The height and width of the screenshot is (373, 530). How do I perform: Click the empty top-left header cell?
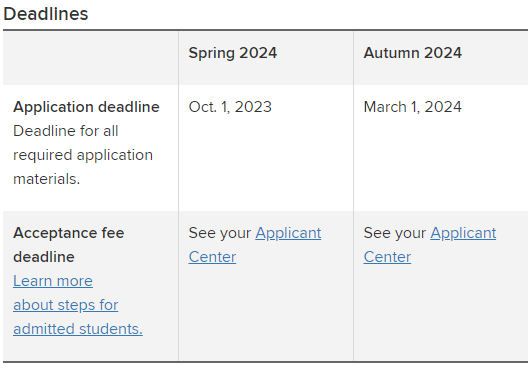(x=91, y=58)
